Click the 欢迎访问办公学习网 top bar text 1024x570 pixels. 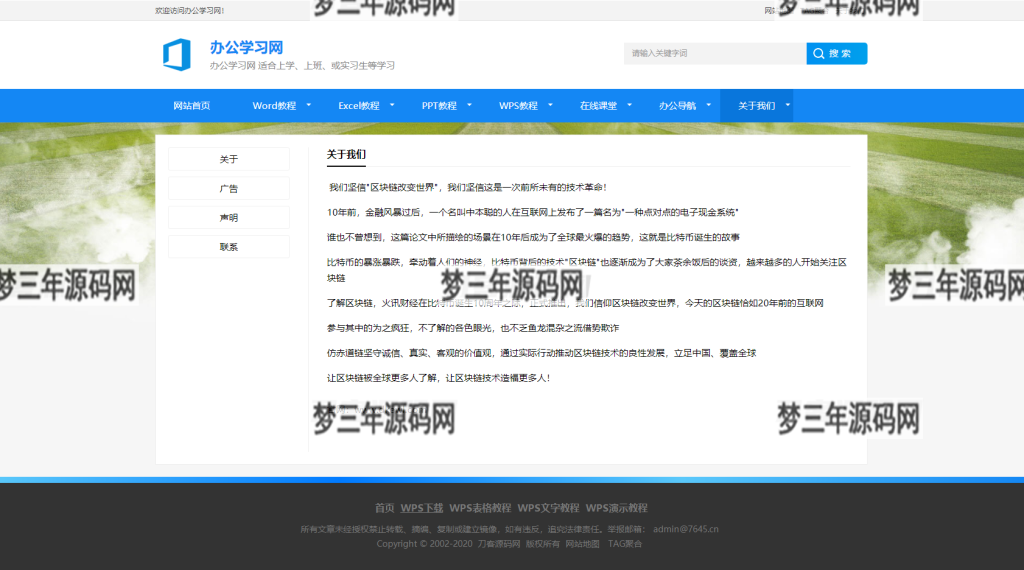pyautogui.click(x=189, y=10)
